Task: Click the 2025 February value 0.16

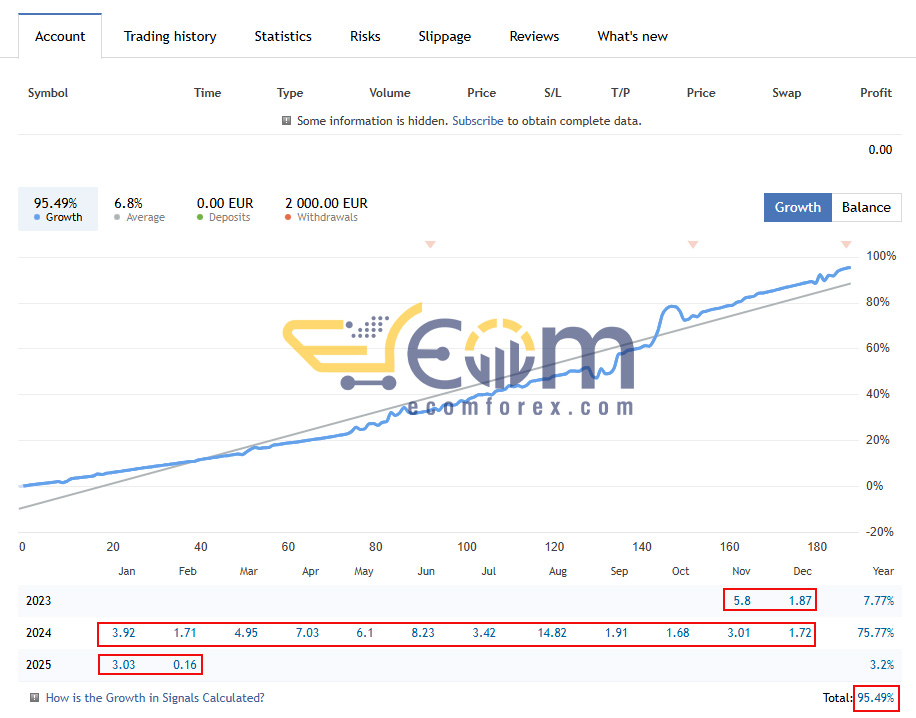Action: pyautogui.click(x=185, y=665)
